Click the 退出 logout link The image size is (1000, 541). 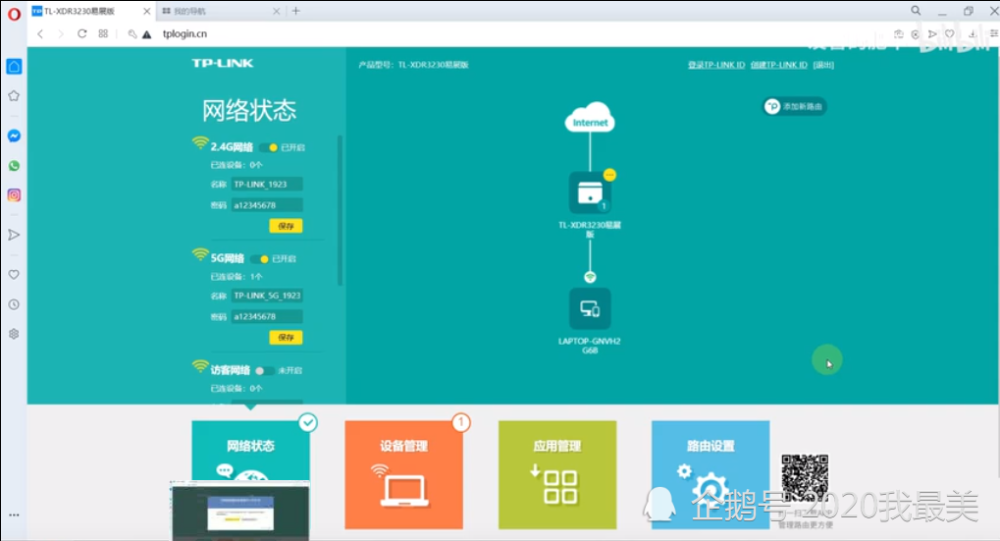coord(823,65)
